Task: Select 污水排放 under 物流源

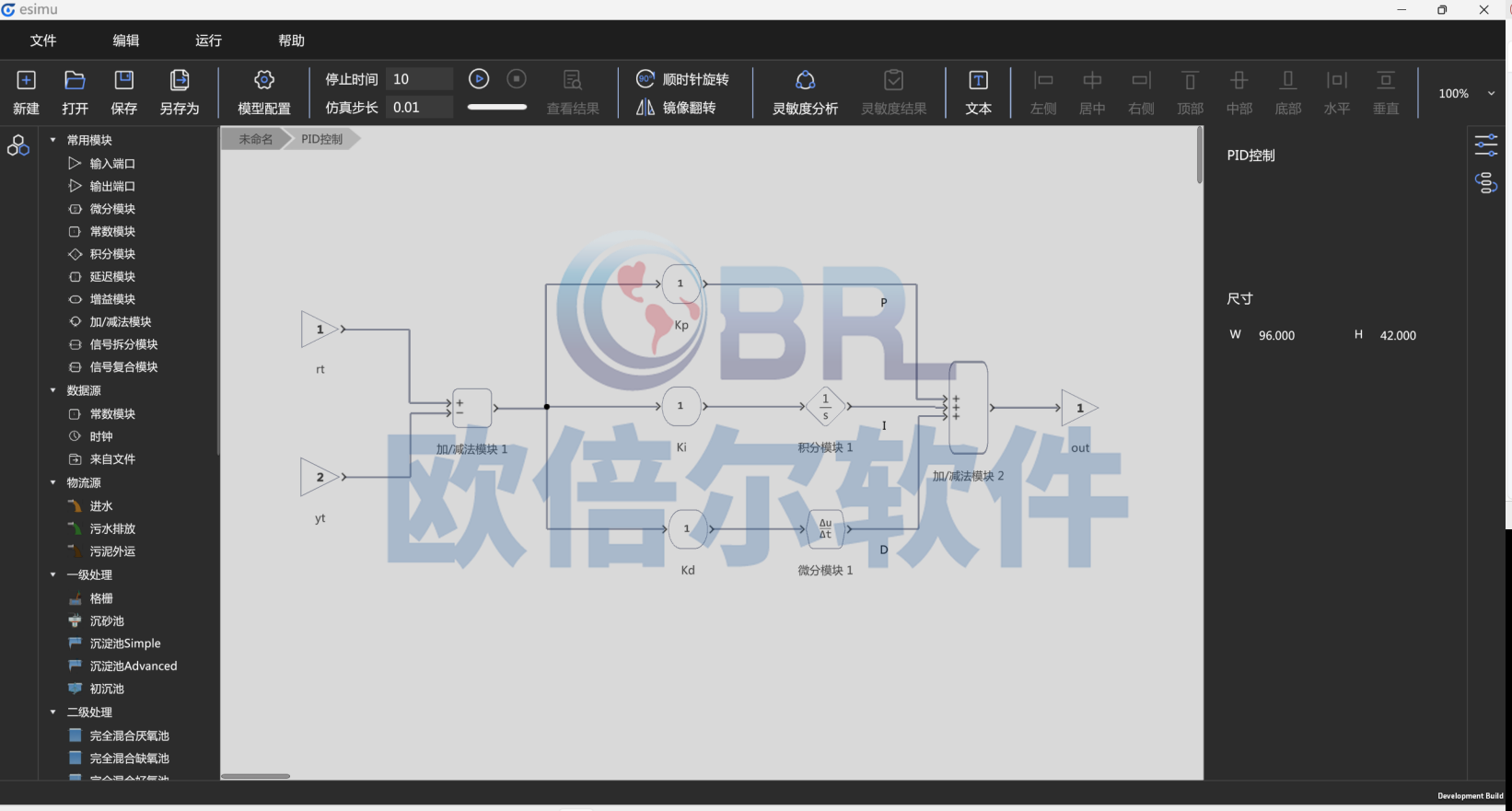Action: click(112, 528)
